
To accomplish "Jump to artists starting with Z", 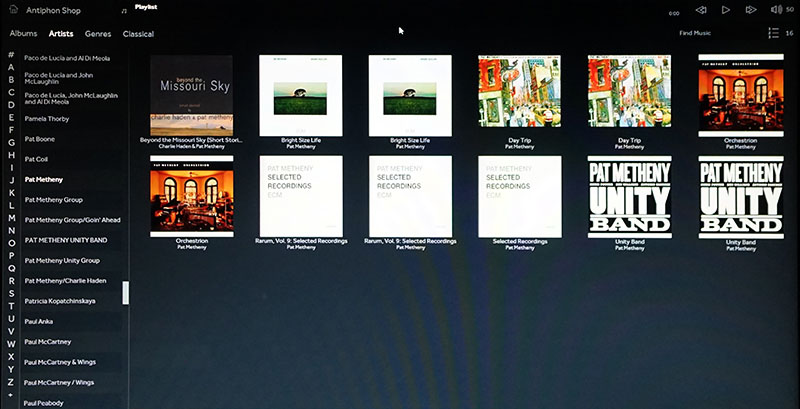I will click(x=11, y=381).
